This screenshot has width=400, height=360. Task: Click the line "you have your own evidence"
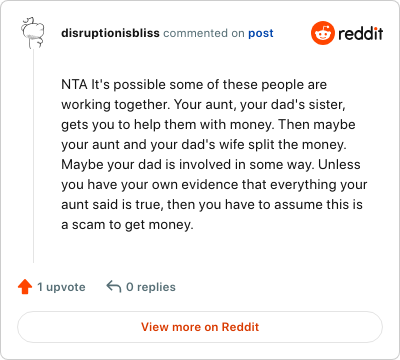click(214, 185)
